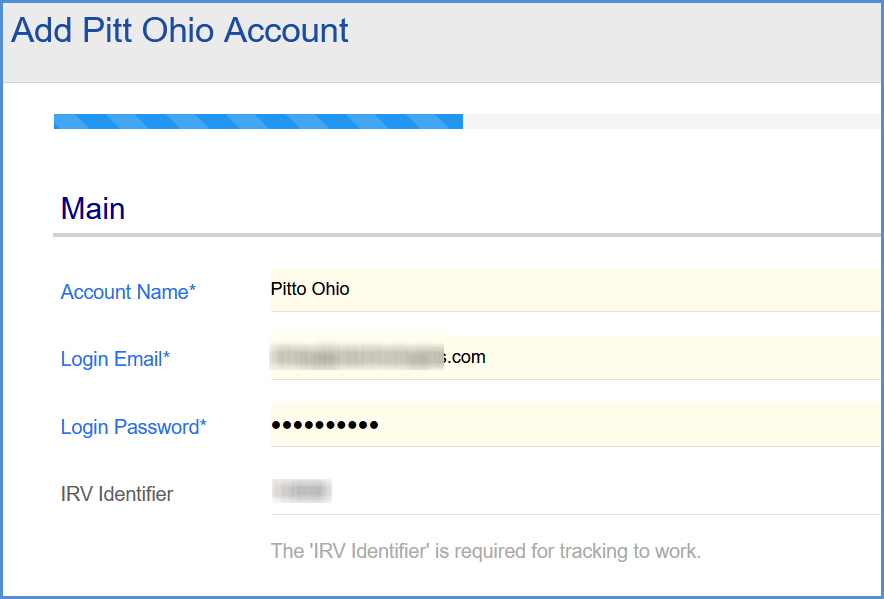Click the 'Add Pitt Ohio Account' title
The image size is (884, 599).
pos(180,30)
